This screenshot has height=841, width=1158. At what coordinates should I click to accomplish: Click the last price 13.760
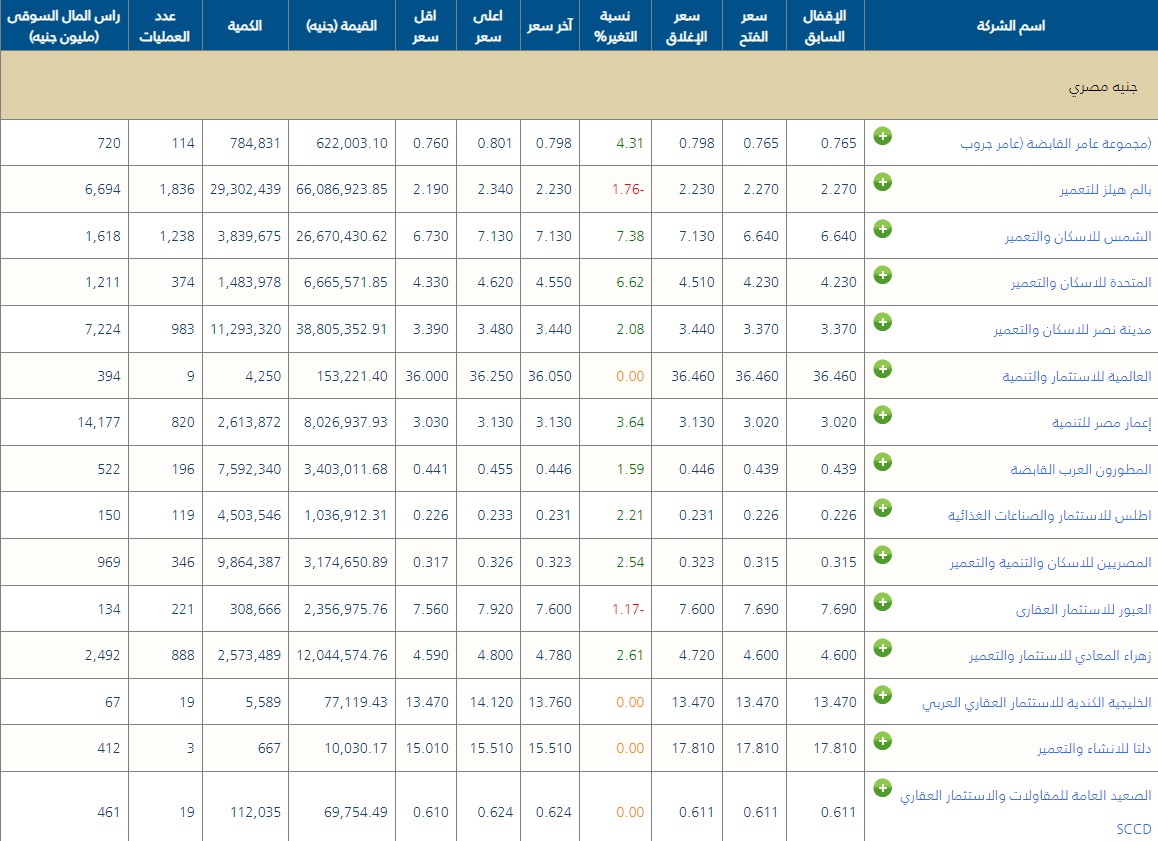[550, 702]
